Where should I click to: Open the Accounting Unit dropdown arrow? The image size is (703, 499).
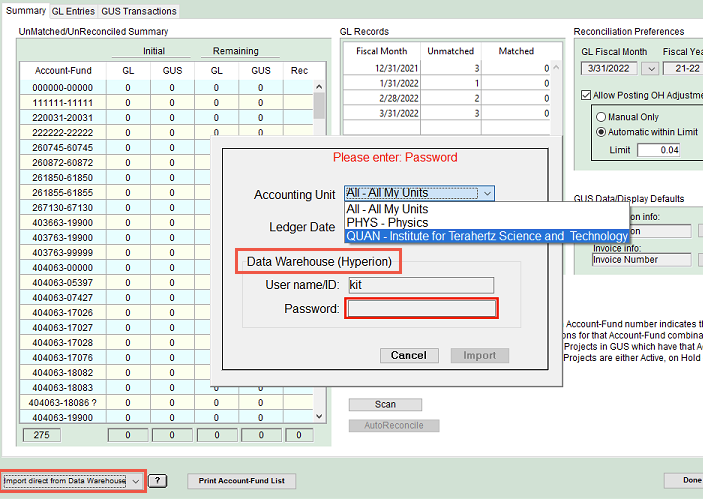tap(486, 194)
